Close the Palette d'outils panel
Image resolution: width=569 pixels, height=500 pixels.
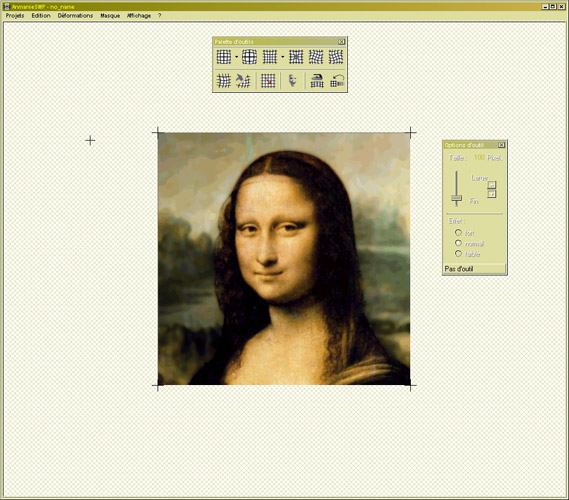(341, 42)
